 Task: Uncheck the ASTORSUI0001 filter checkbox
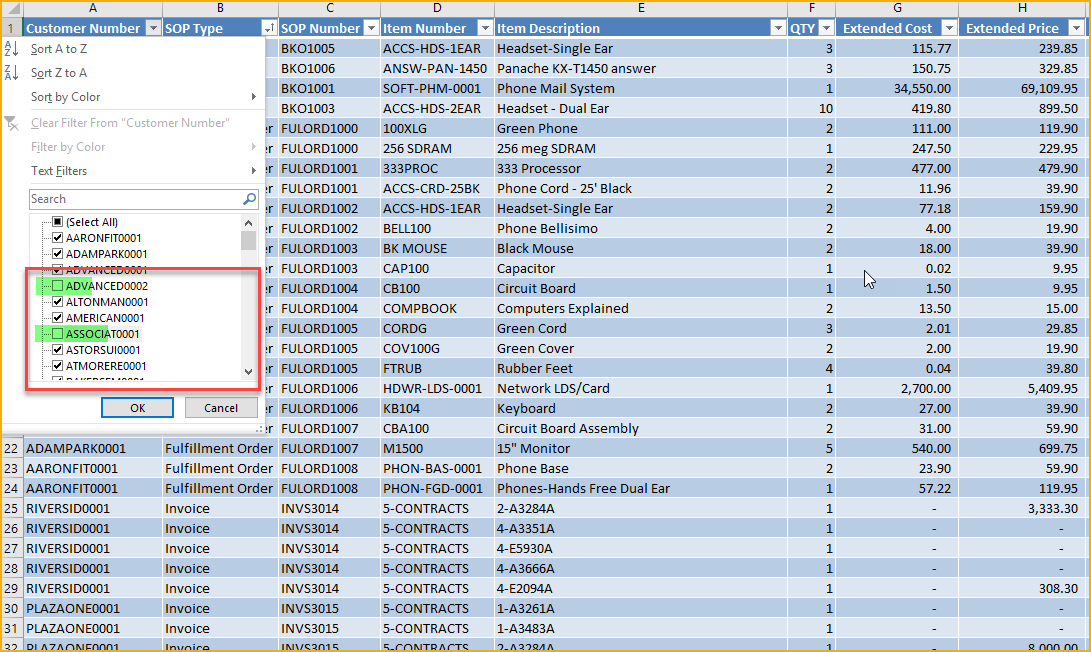(58, 350)
